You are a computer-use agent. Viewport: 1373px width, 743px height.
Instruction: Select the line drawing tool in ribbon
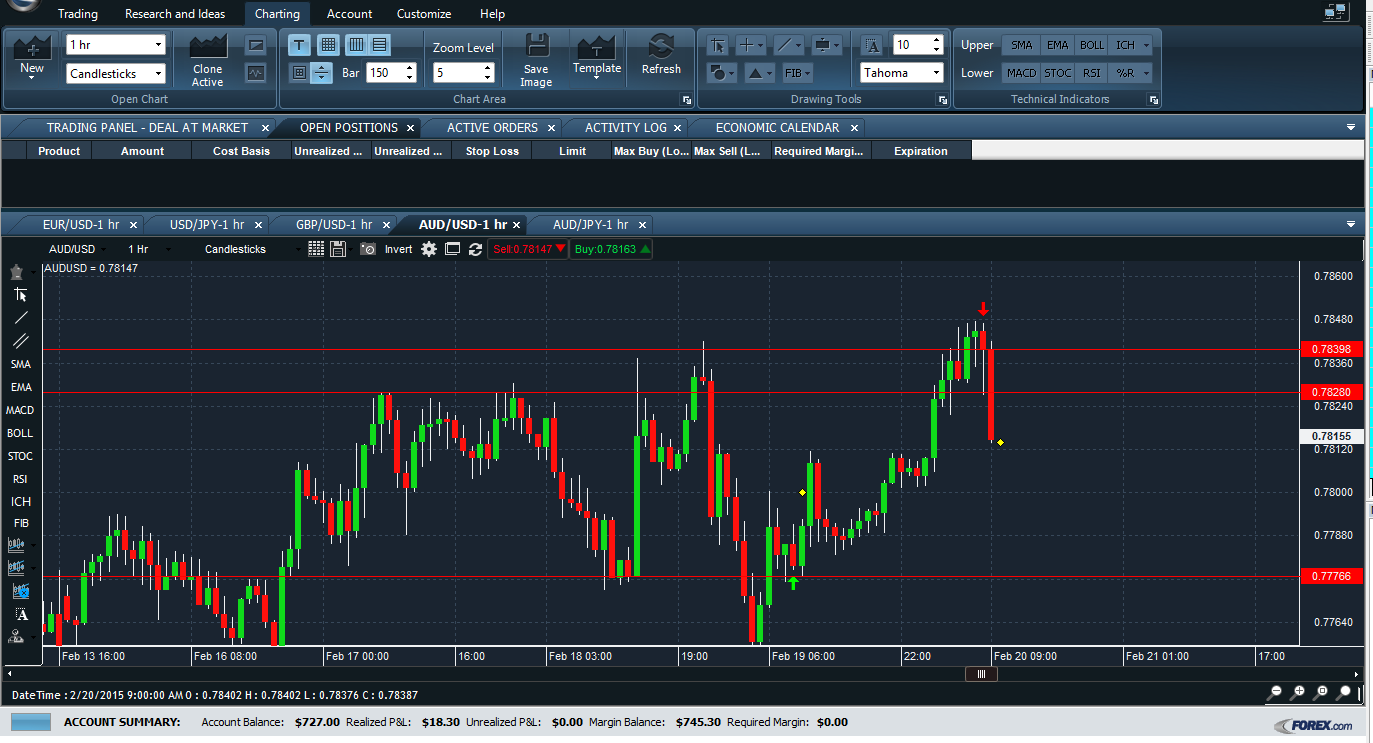tap(789, 45)
